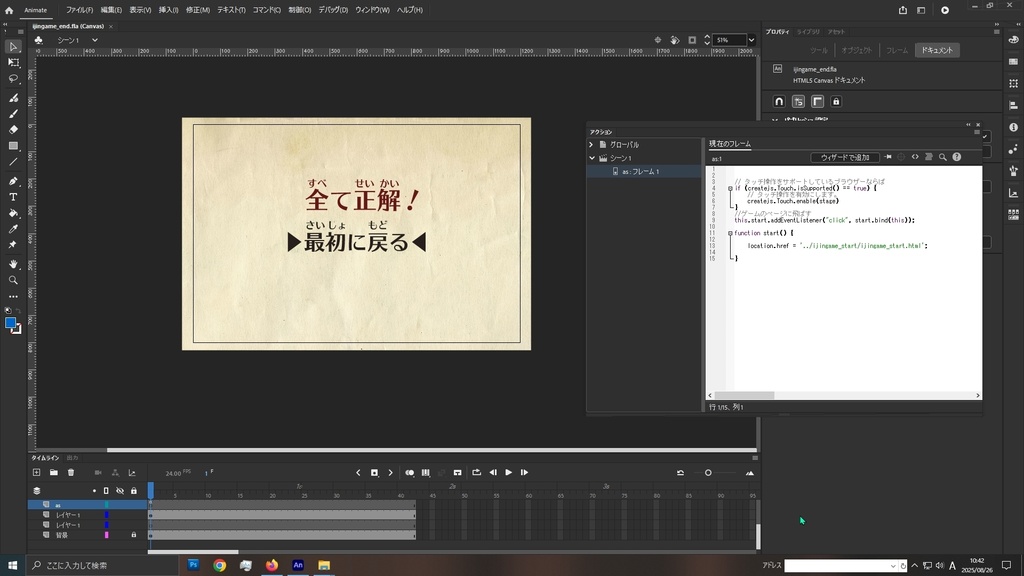Insert a new layer in the timeline

[37, 472]
